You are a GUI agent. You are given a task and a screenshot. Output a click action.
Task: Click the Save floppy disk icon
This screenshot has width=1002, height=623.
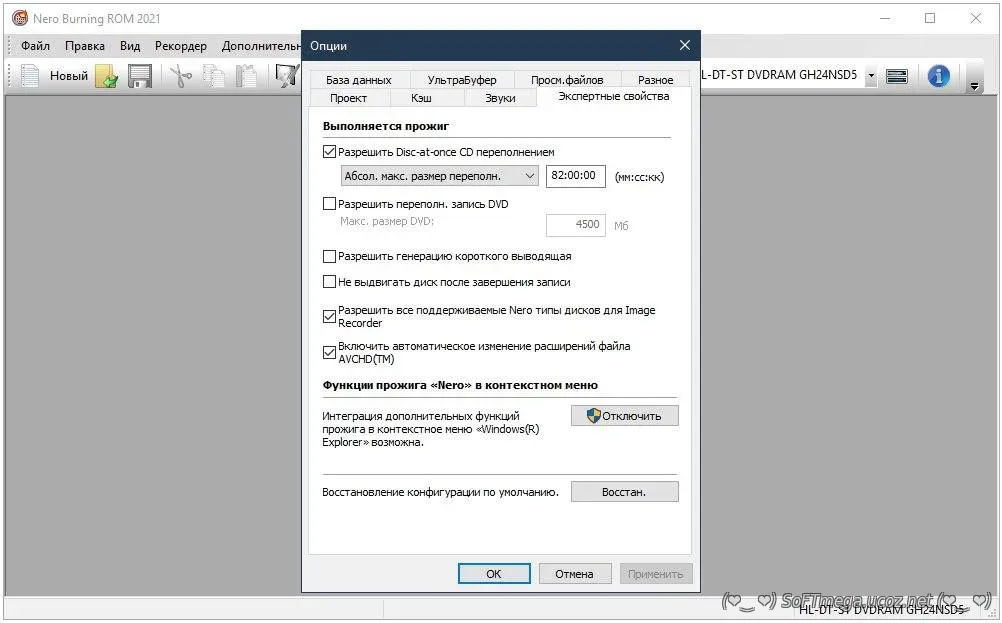click(139, 76)
